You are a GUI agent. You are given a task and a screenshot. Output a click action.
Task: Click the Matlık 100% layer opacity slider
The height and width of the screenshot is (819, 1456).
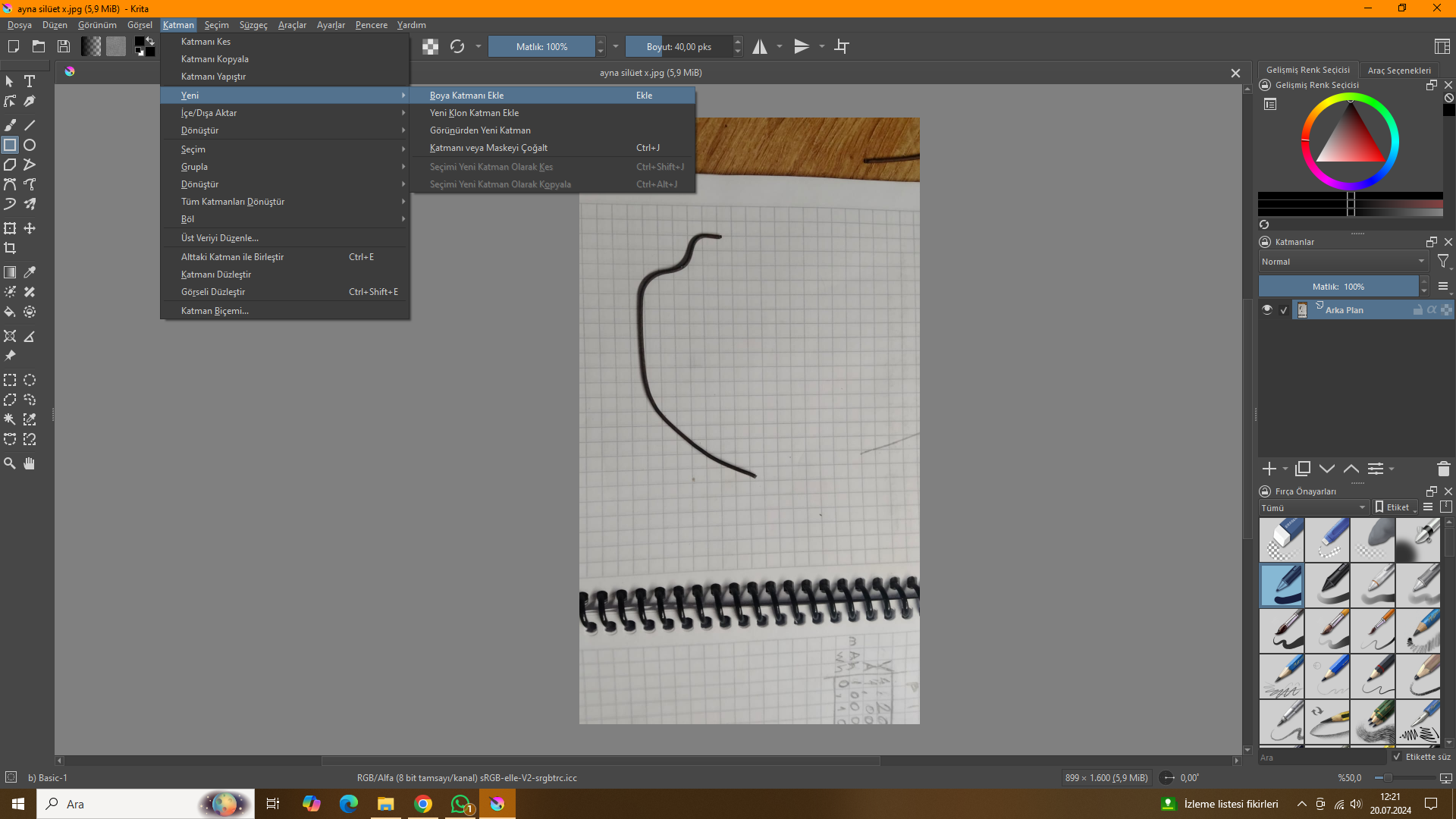click(1338, 287)
